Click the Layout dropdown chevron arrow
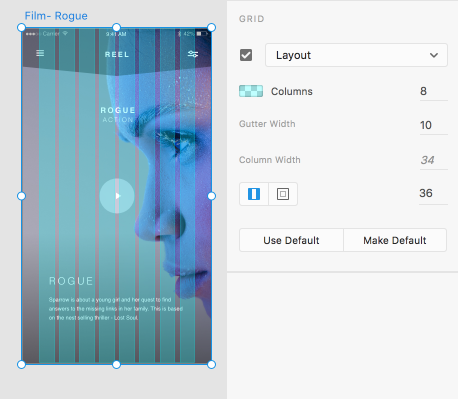This screenshot has height=399, width=458. pyautogui.click(x=434, y=55)
